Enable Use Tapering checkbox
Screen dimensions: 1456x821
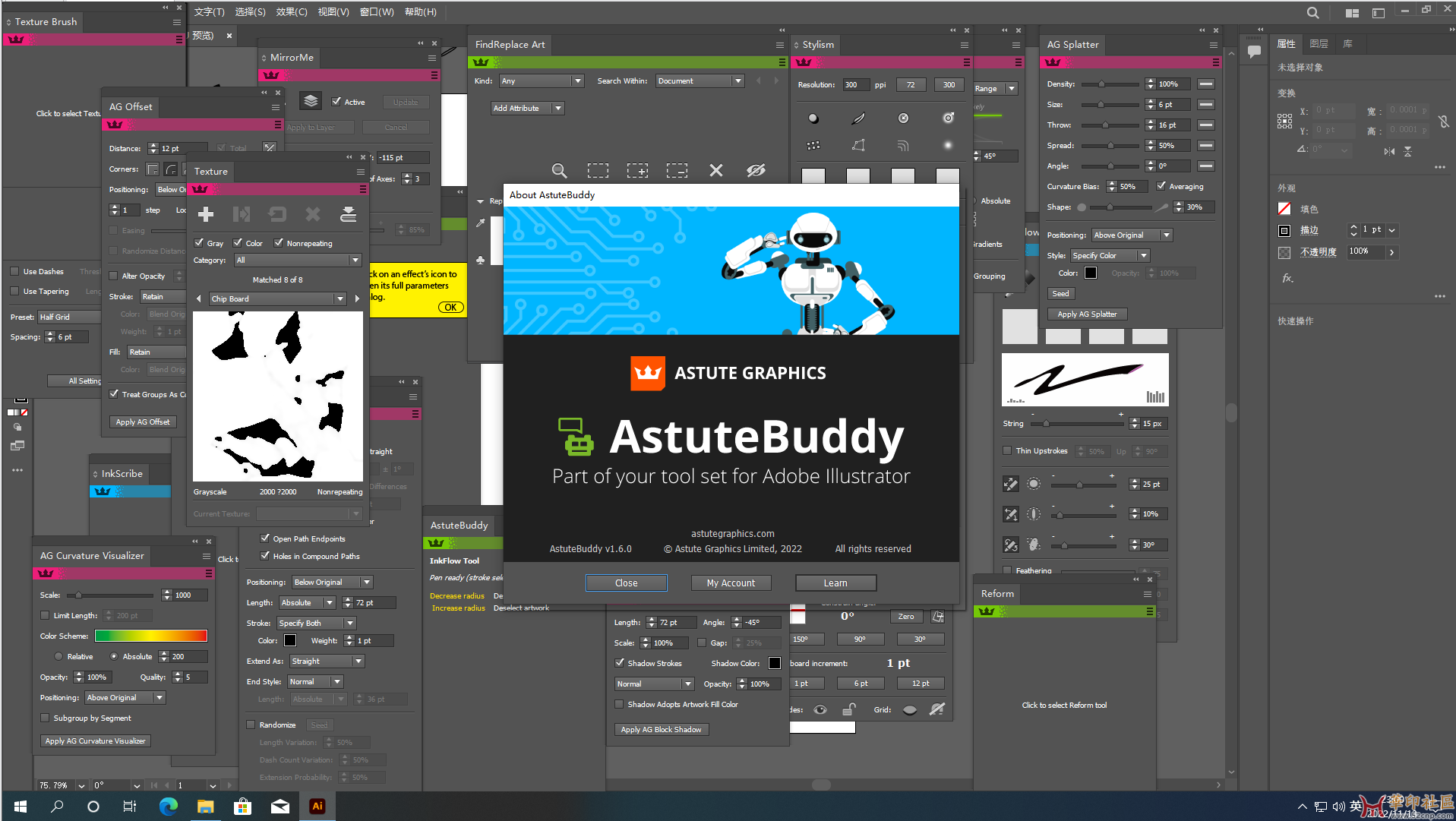click(x=14, y=291)
